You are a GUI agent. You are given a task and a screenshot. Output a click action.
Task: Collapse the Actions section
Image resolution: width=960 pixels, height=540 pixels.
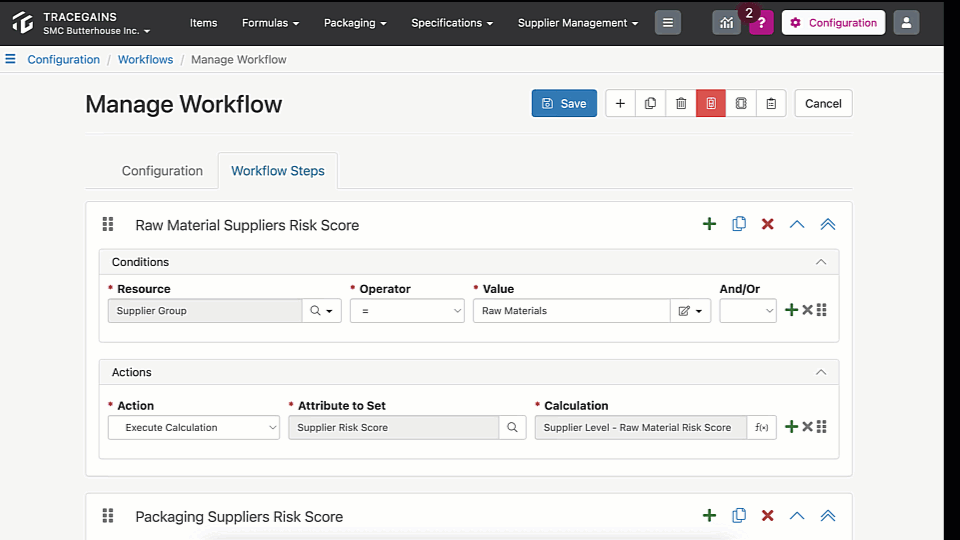[x=821, y=372]
